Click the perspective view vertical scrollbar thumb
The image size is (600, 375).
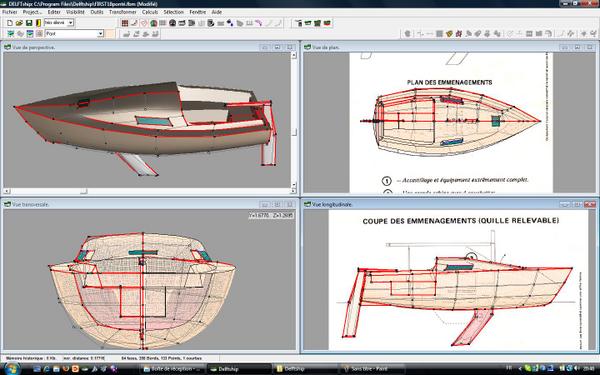point(294,132)
